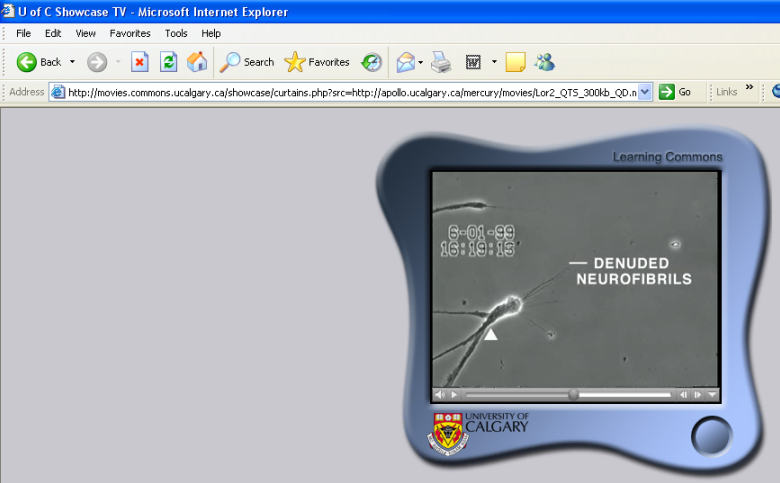Screen dimensions: 780x483
Task: Click the video progress slider knob
Action: click(x=573, y=395)
